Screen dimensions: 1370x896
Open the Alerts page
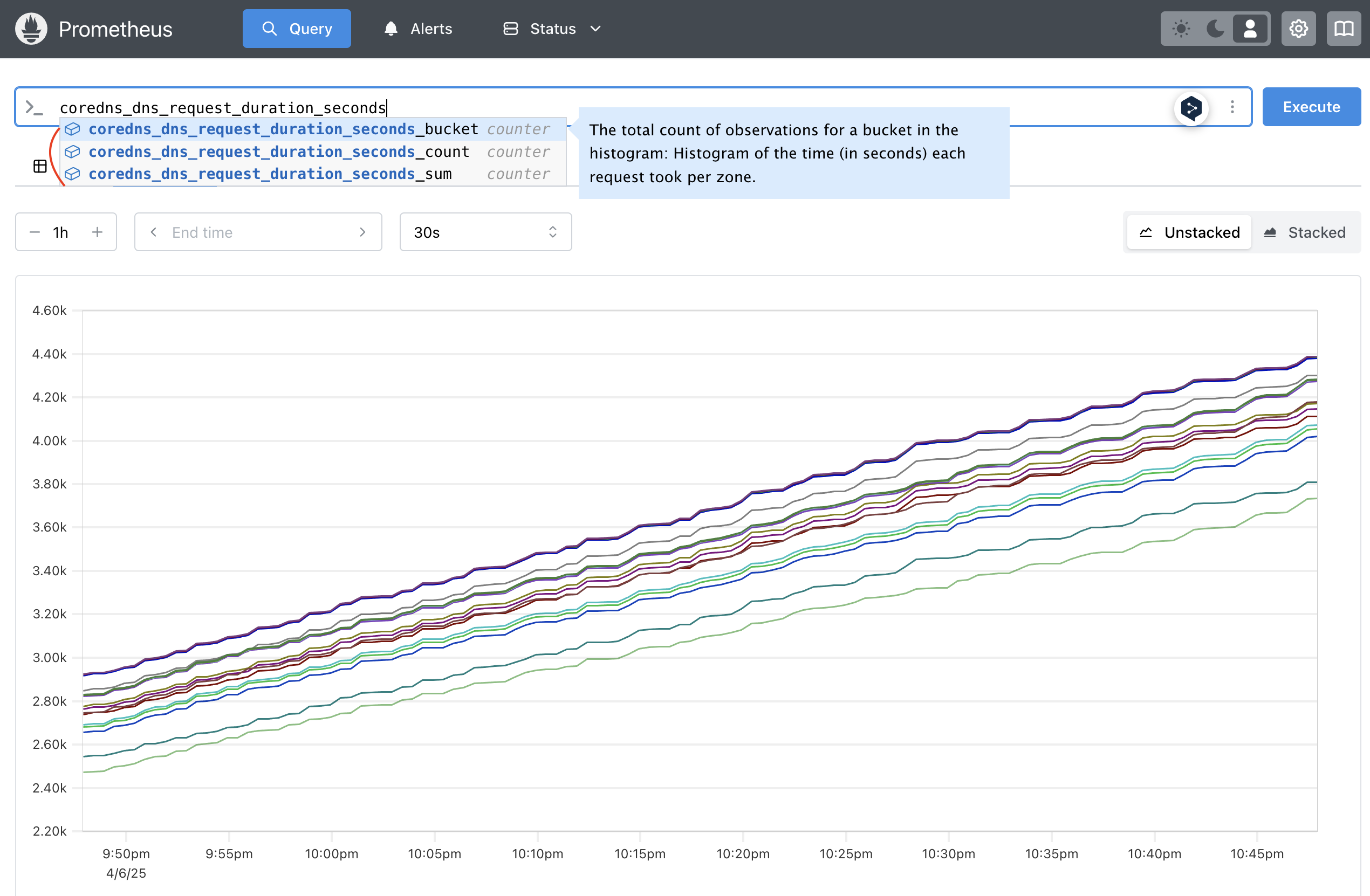[x=419, y=29]
